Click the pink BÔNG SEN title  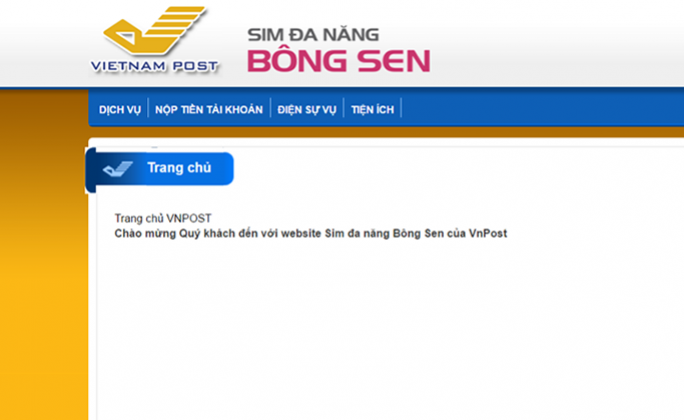coord(339,61)
